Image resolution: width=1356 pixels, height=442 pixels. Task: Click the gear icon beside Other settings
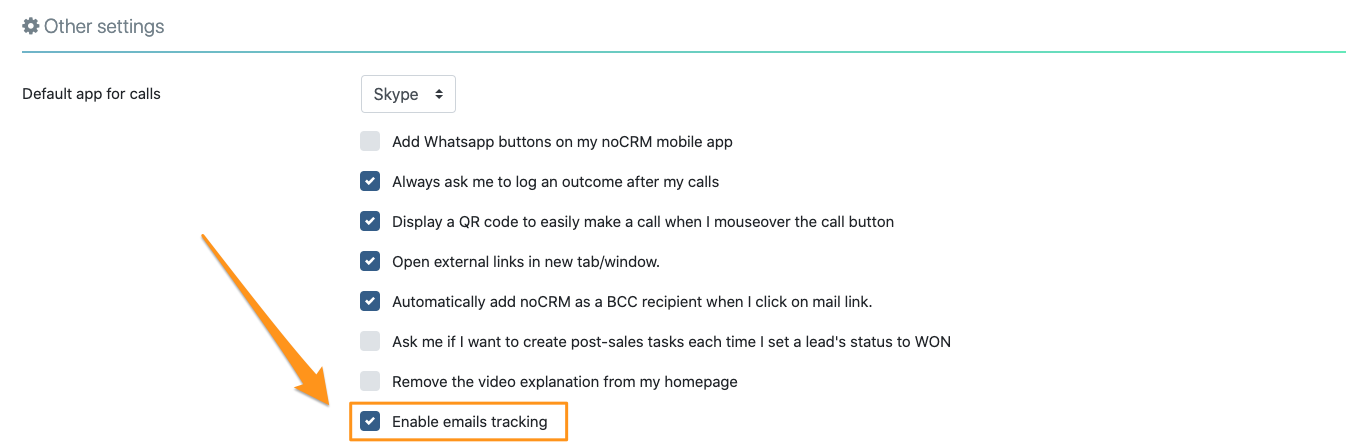click(x=31, y=26)
